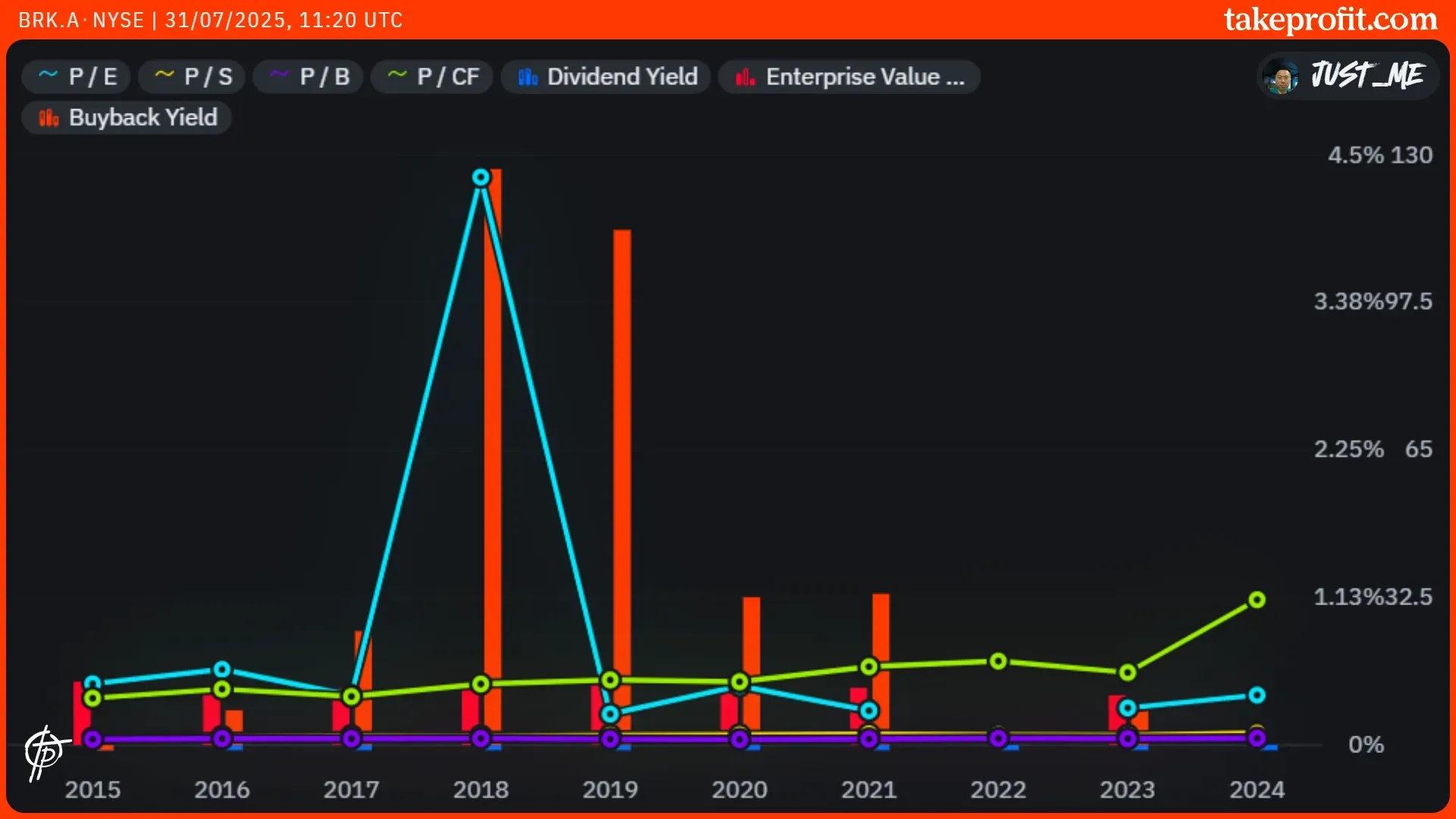Open the takeprofit.com link

(1330, 20)
